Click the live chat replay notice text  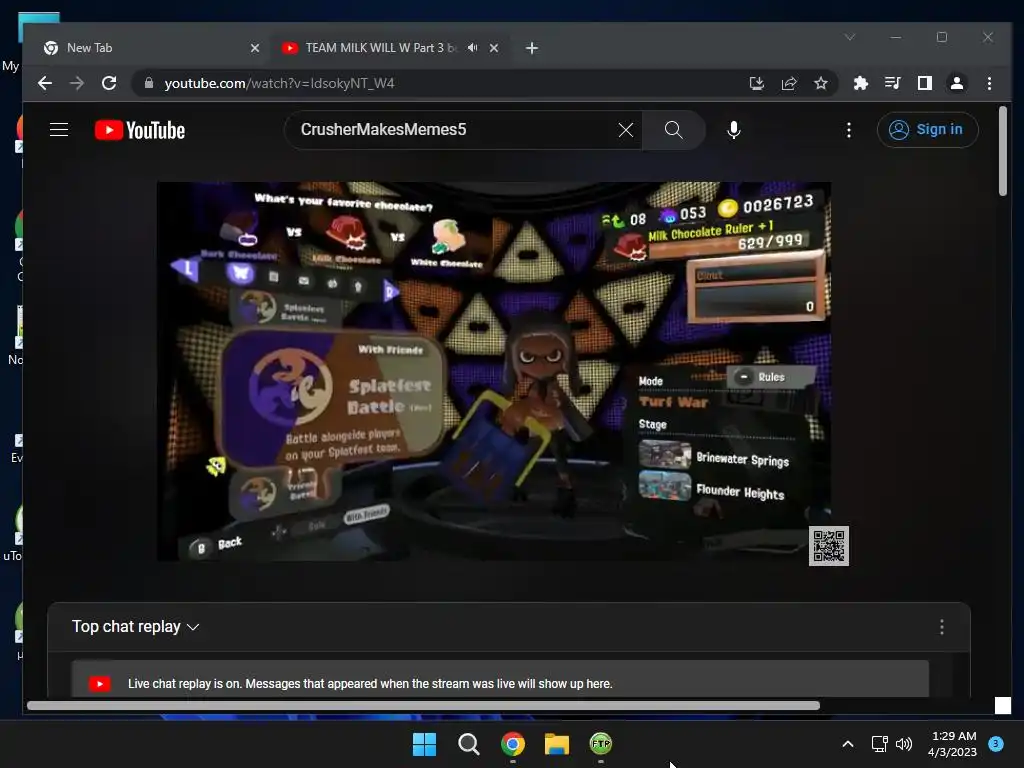coord(370,684)
